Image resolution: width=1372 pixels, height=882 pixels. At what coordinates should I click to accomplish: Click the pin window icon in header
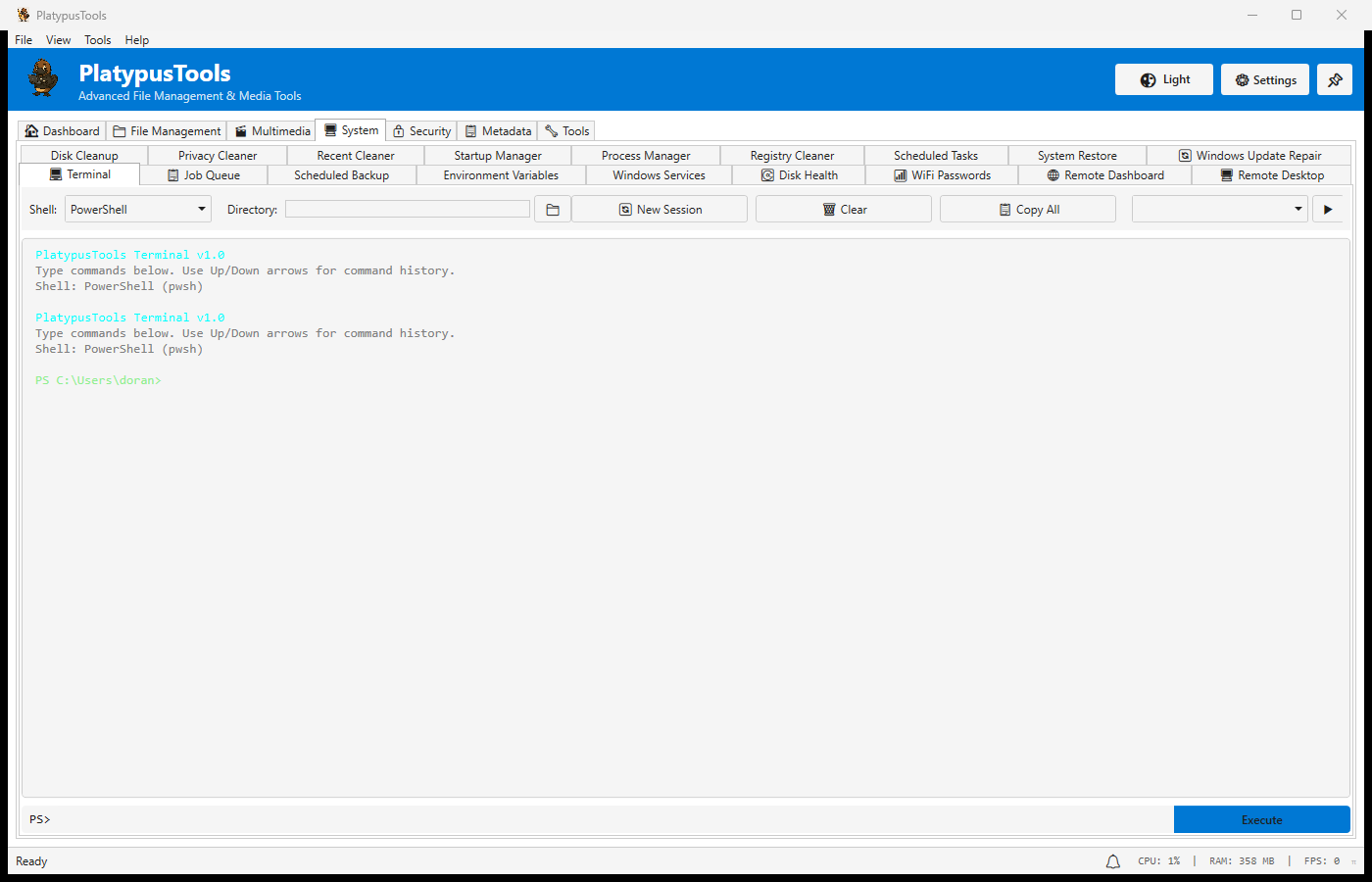[x=1334, y=80]
